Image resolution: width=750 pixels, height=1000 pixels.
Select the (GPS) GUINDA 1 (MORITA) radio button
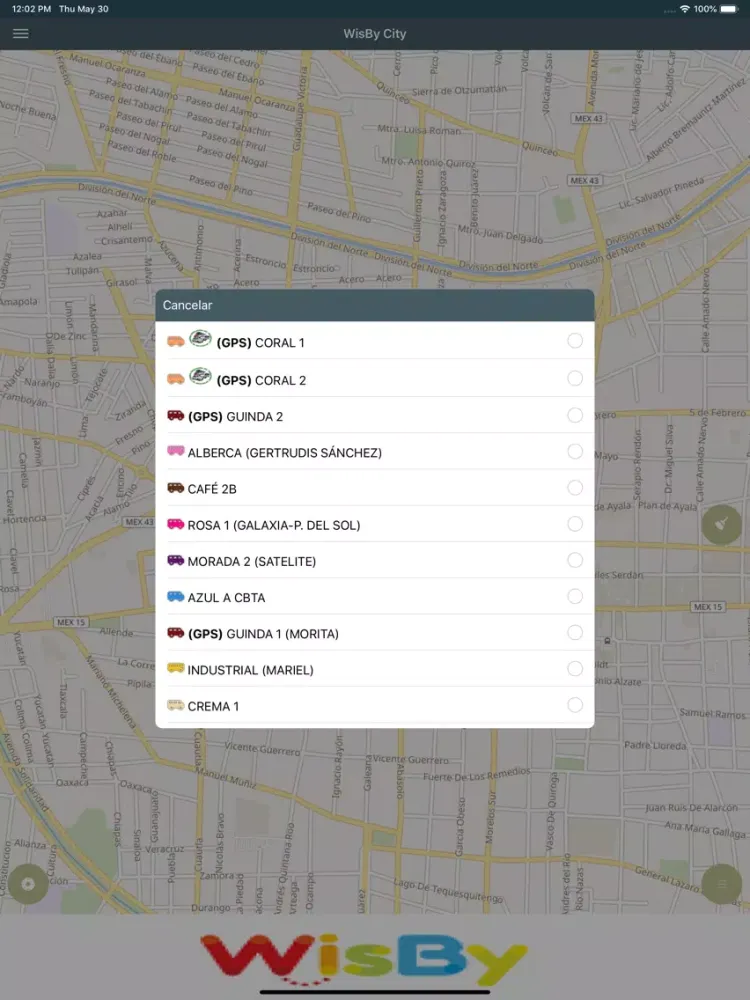tap(575, 633)
